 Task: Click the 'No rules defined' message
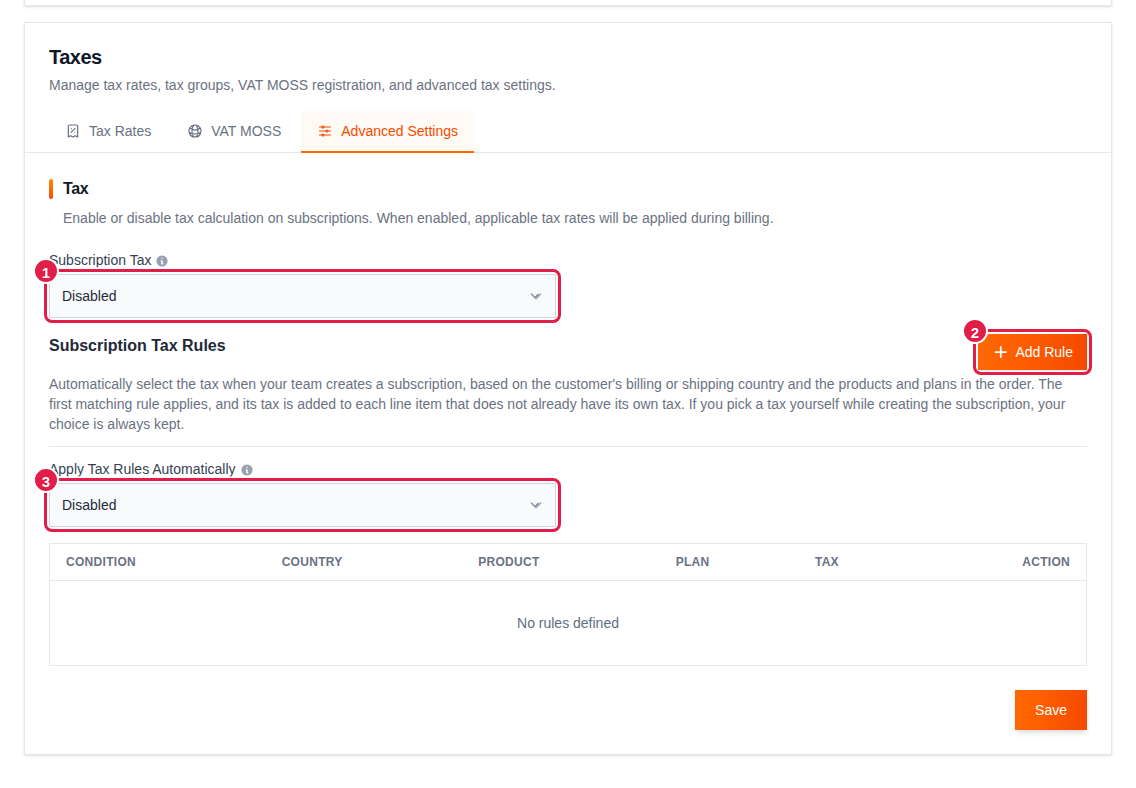coord(568,624)
